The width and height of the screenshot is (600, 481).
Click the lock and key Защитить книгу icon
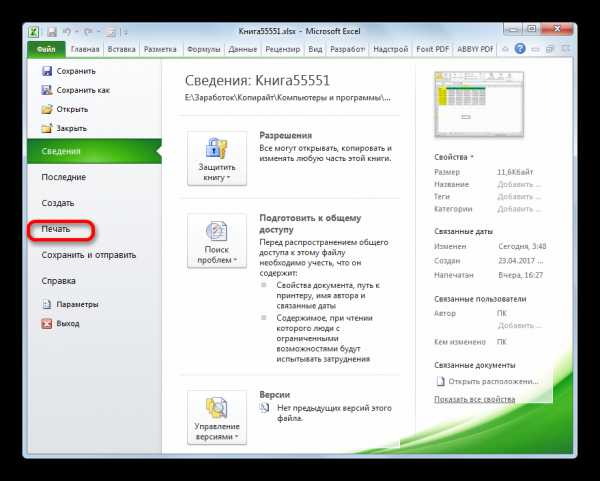[x=217, y=148]
